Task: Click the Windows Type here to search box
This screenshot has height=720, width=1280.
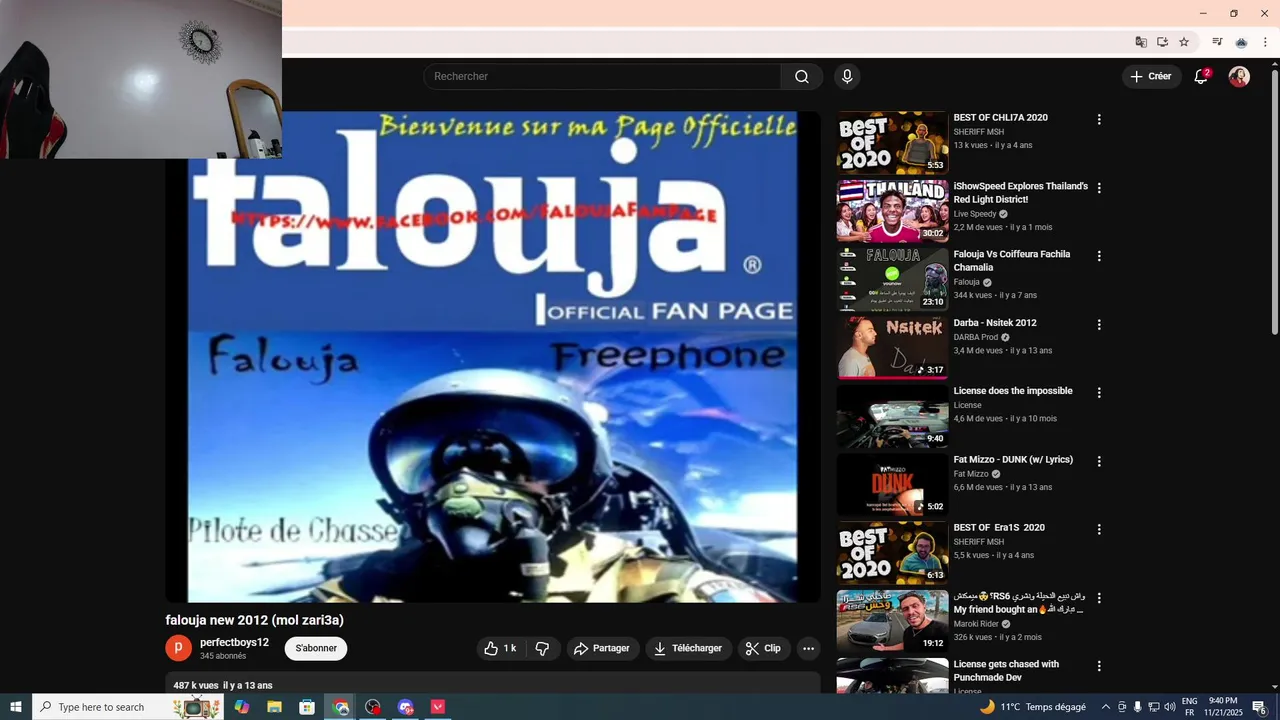Action: coord(127,707)
